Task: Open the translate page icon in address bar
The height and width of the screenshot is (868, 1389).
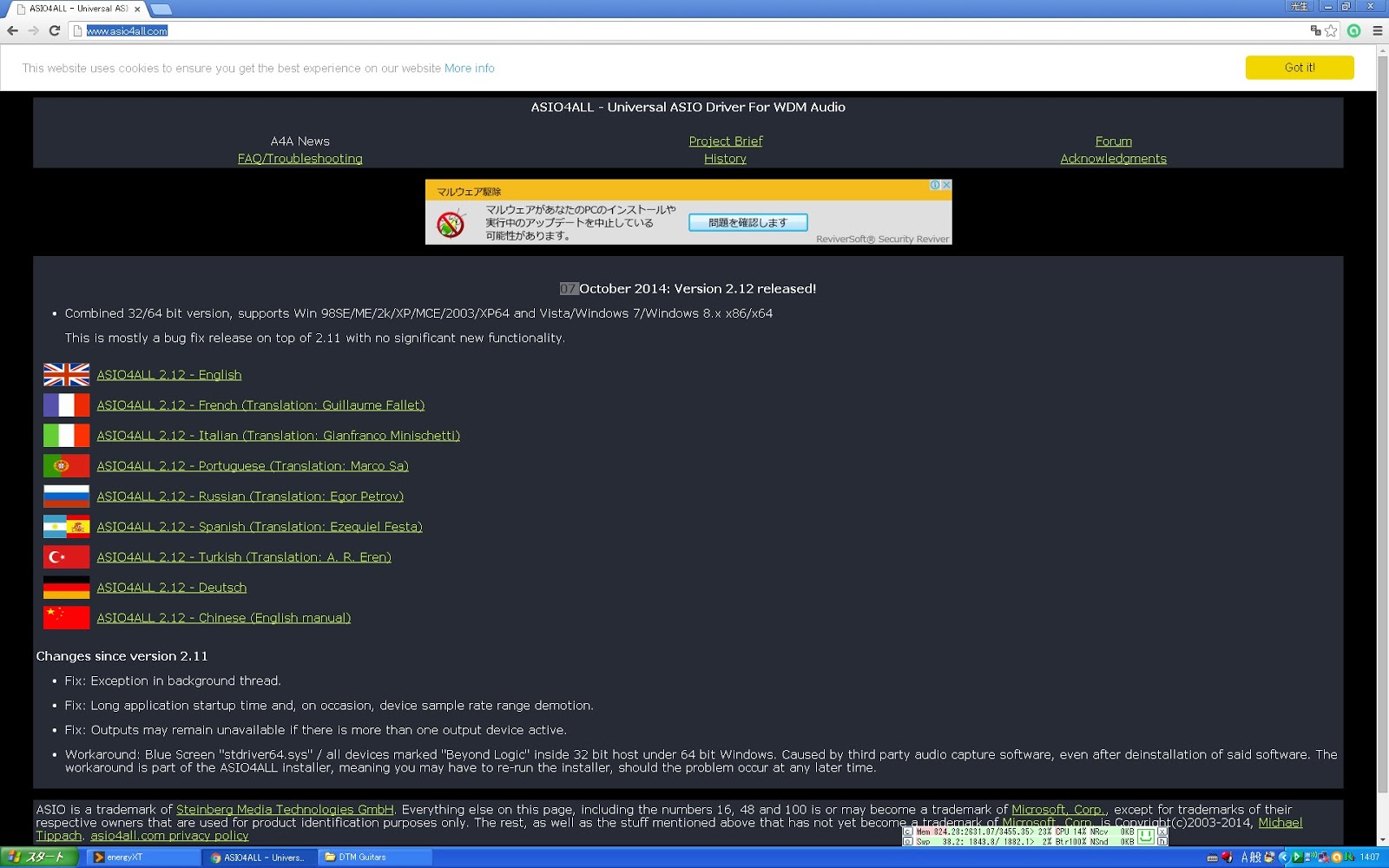Action: point(1315,30)
